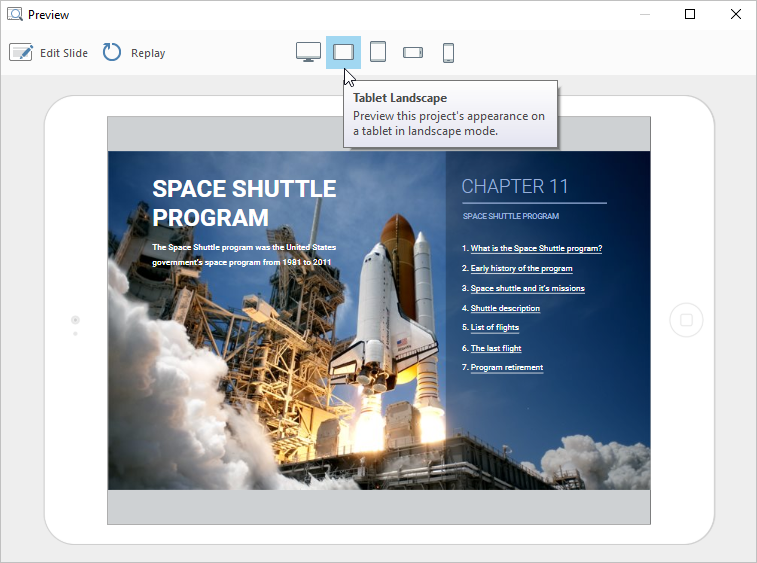This screenshot has width=757, height=563.
Task: Open the 'List of flights' link
Action: (x=494, y=327)
